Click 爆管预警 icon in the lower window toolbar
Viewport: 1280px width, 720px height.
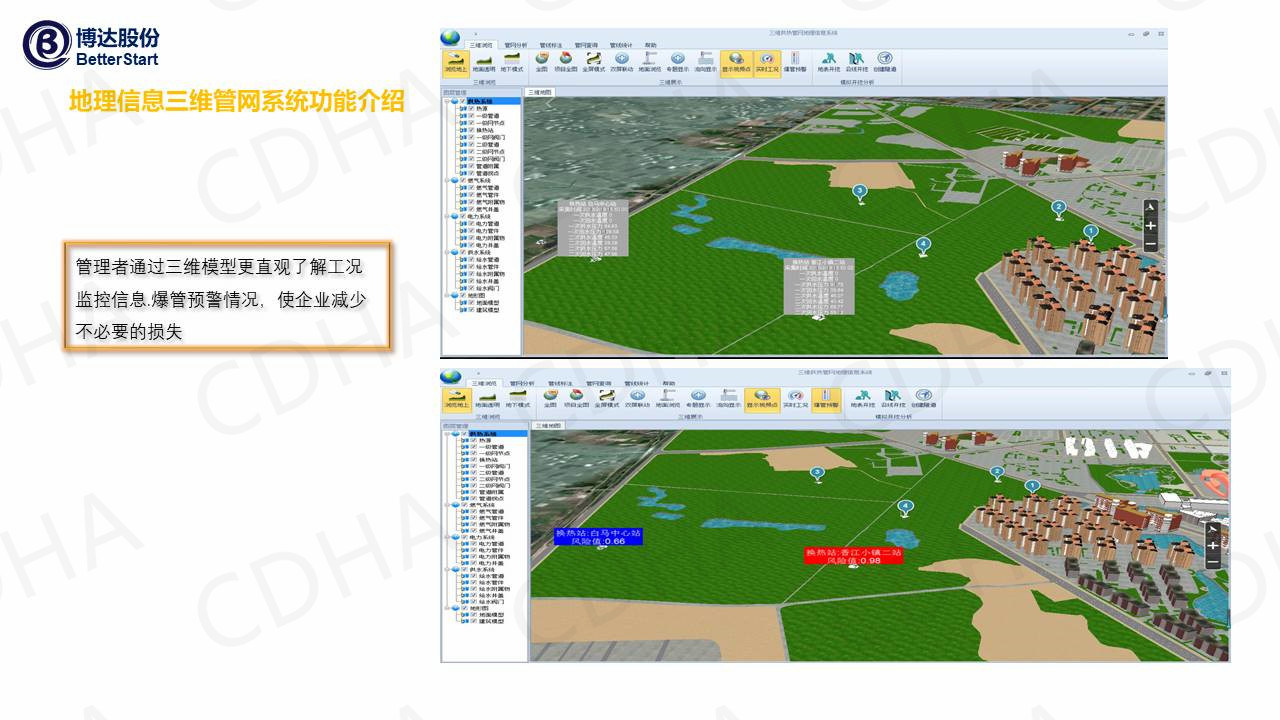(826, 399)
